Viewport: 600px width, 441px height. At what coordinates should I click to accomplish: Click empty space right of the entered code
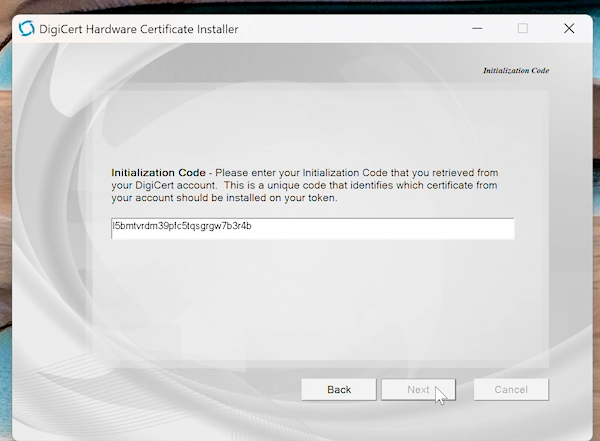[400, 228]
